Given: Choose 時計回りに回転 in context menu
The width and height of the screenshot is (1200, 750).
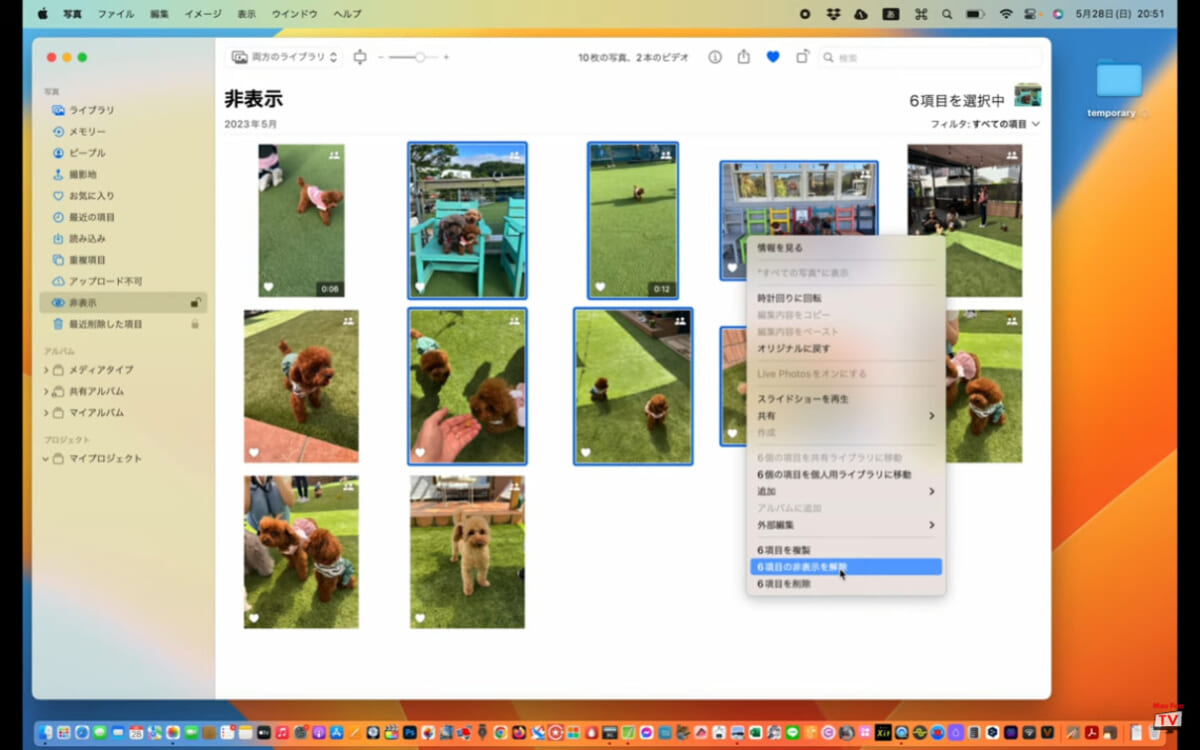Looking at the screenshot, I should point(846,298).
